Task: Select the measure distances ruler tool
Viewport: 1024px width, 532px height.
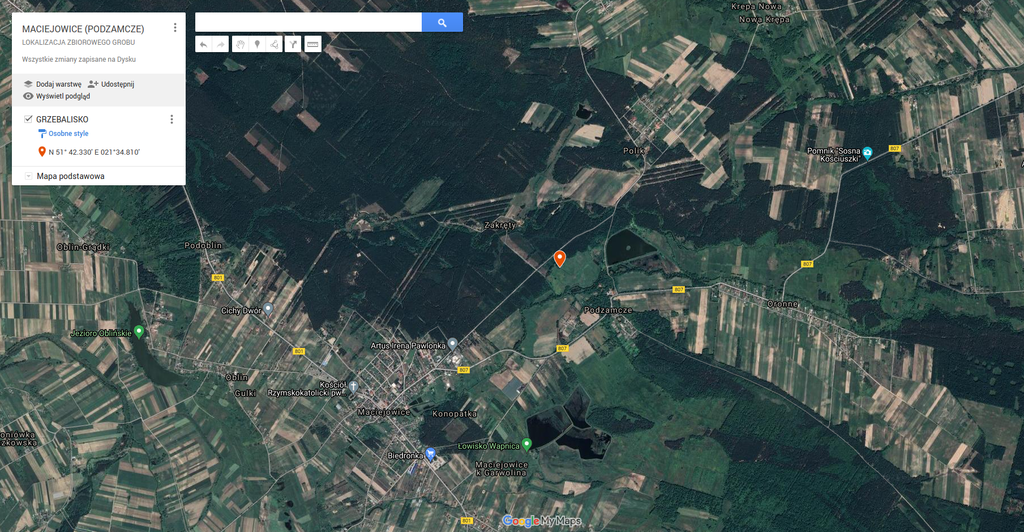Action: pos(312,44)
